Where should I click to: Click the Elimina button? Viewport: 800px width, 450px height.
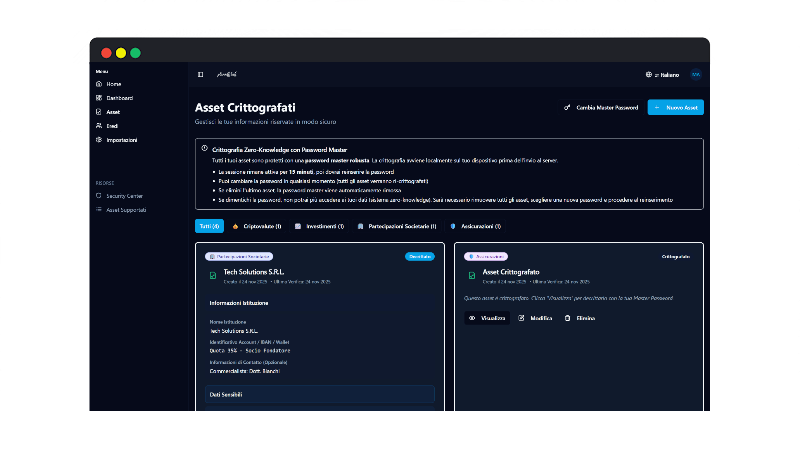click(580, 318)
